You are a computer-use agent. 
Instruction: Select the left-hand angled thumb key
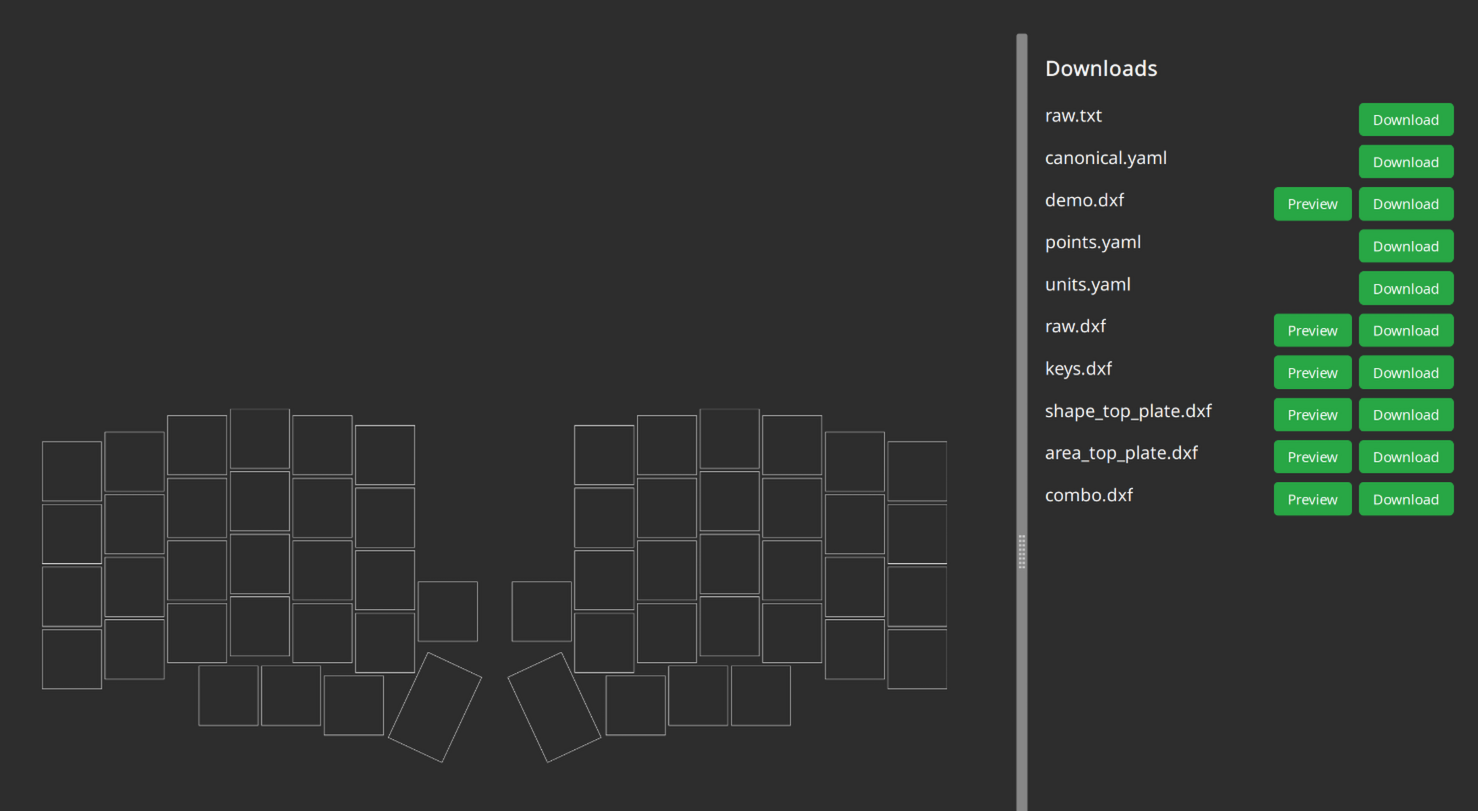point(435,707)
